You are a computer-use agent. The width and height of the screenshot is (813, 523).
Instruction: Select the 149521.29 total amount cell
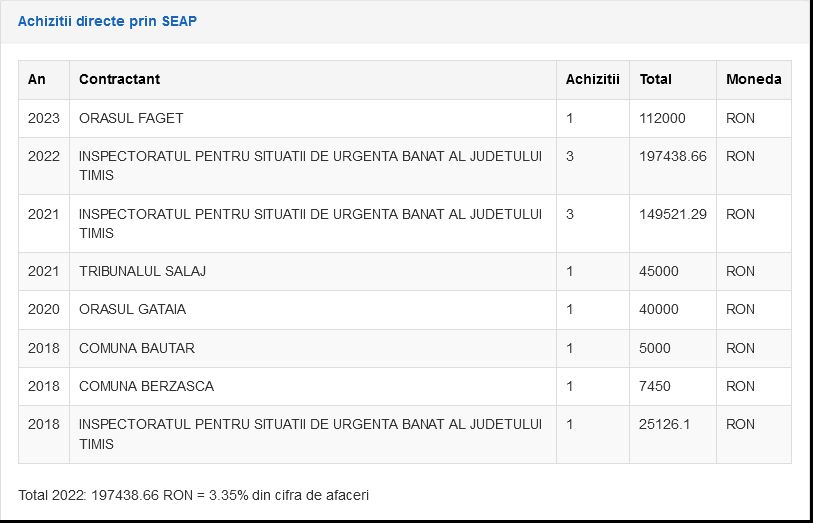tap(672, 214)
